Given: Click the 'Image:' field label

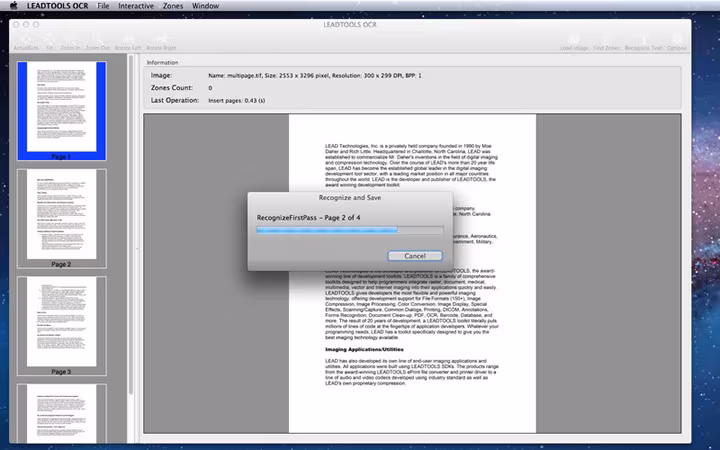Looking at the screenshot, I should (162, 75).
